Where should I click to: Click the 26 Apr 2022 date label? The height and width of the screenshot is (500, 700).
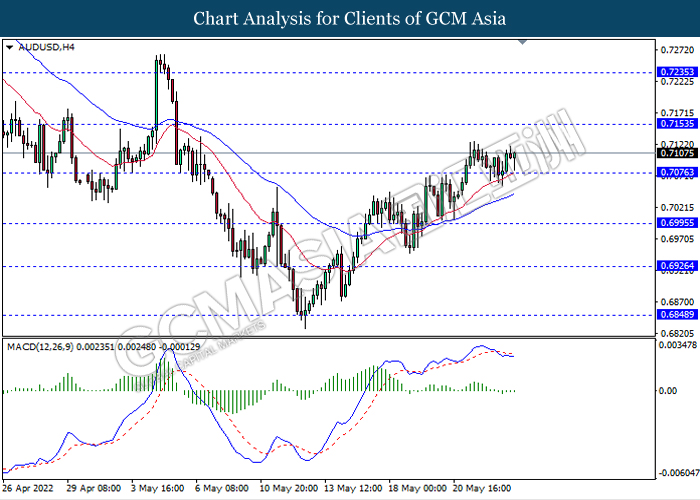click(x=28, y=488)
